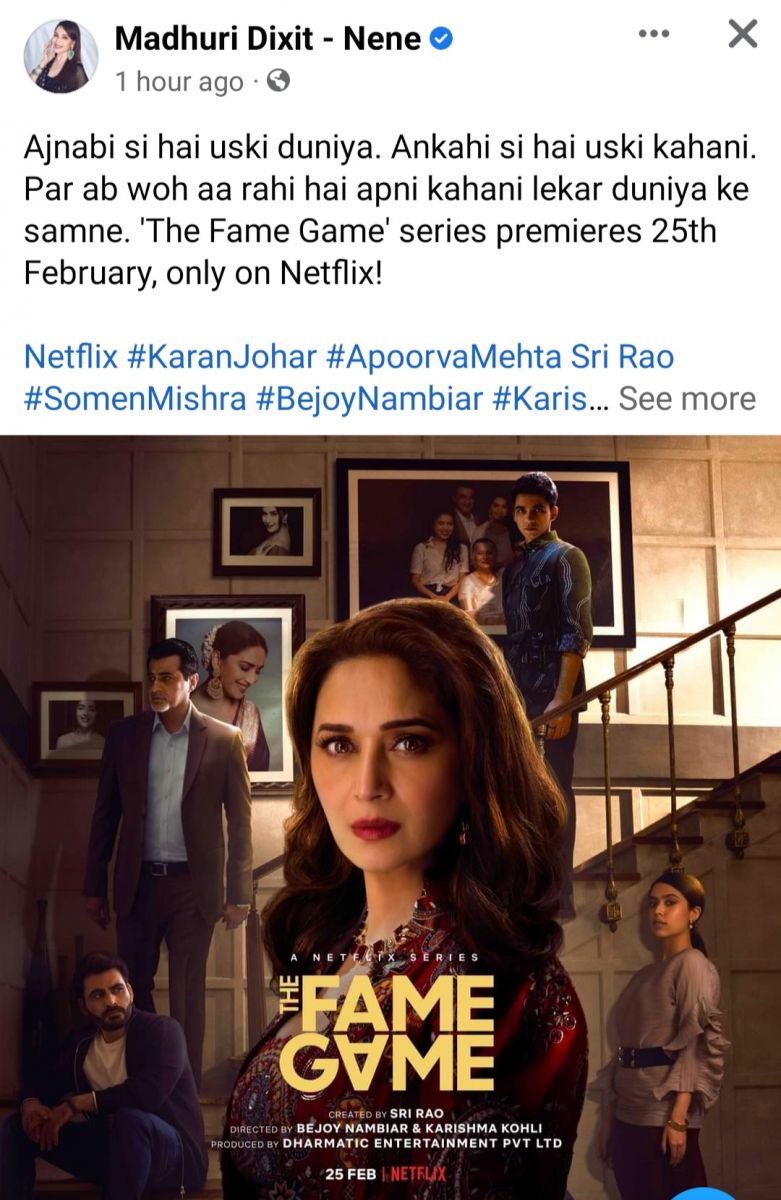The image size is (781, 1200).
Task: Open The Fame Game poster image
Action: (390, 817)
